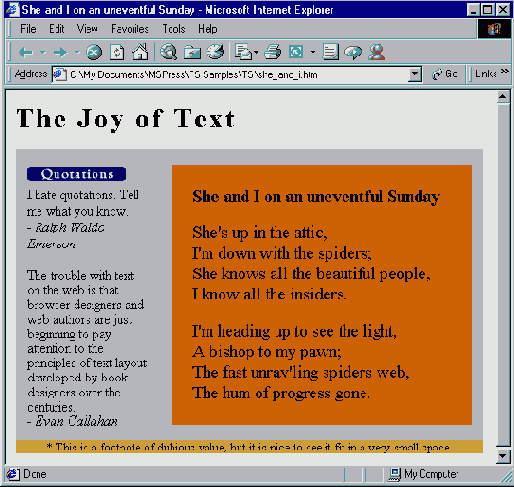Click the vertical scrollbar down arrow
514x487 pixels.
coord(503,455)
